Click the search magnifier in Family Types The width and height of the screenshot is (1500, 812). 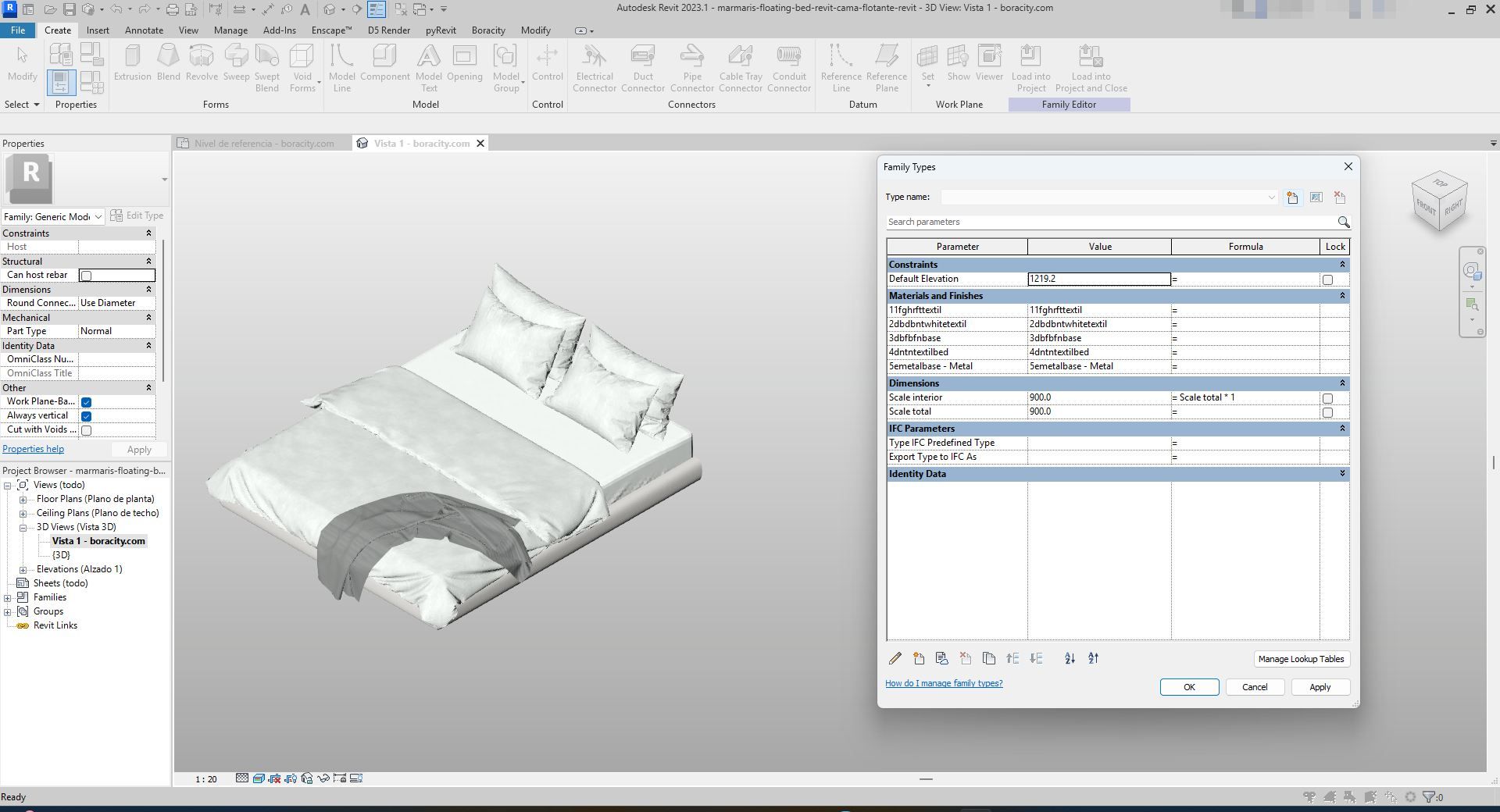click(1343, 223)
